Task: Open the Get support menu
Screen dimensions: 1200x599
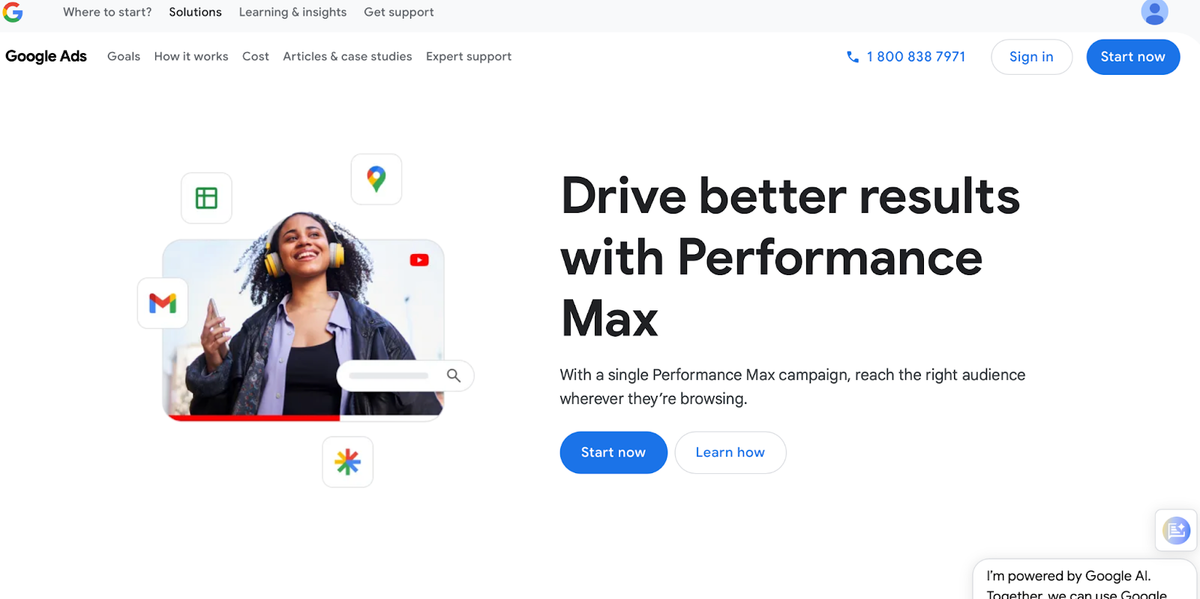Action: coord(399,12)
